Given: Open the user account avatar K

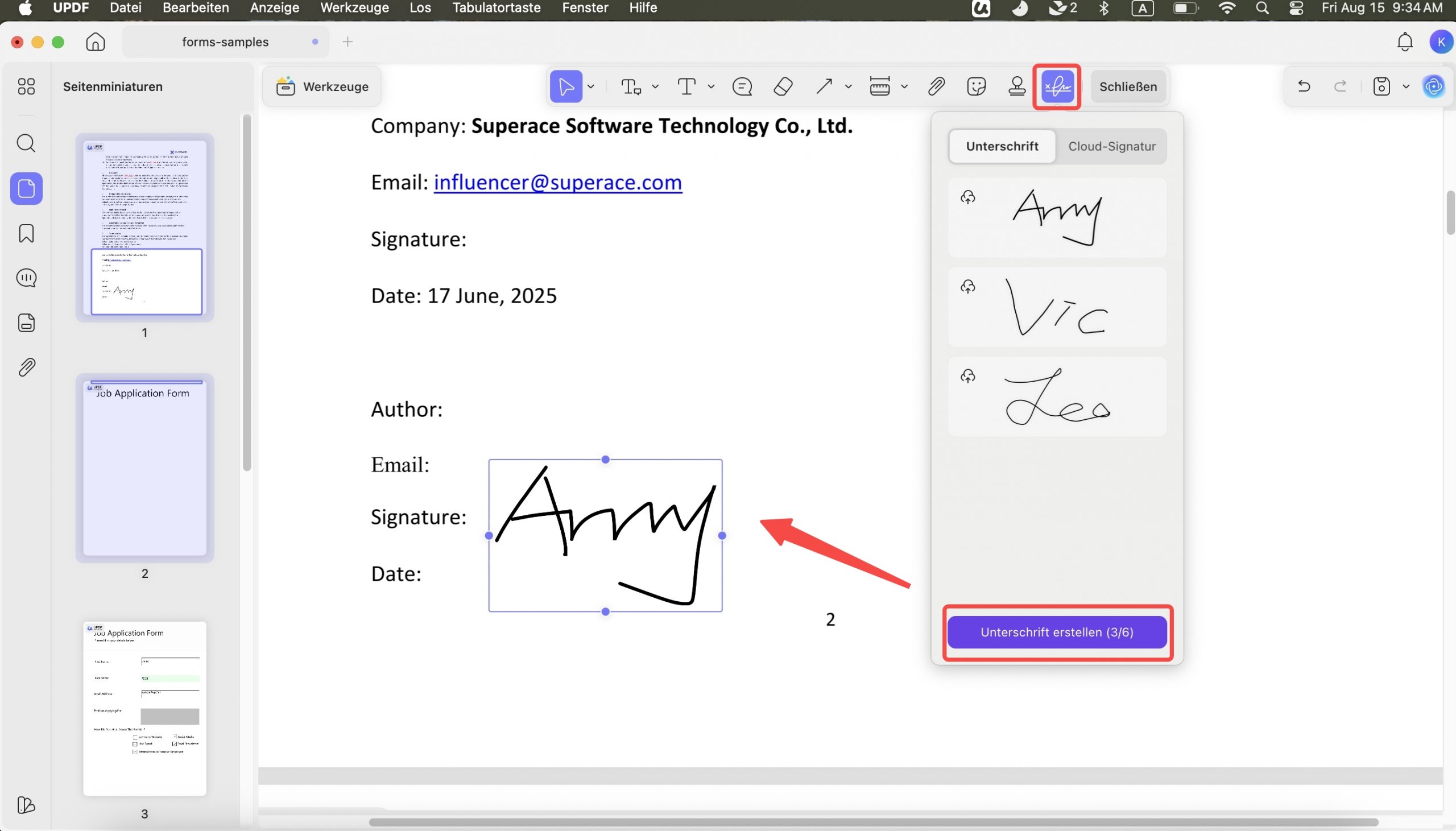Looking at the screenshot, I should click(x=1441, y=42).
